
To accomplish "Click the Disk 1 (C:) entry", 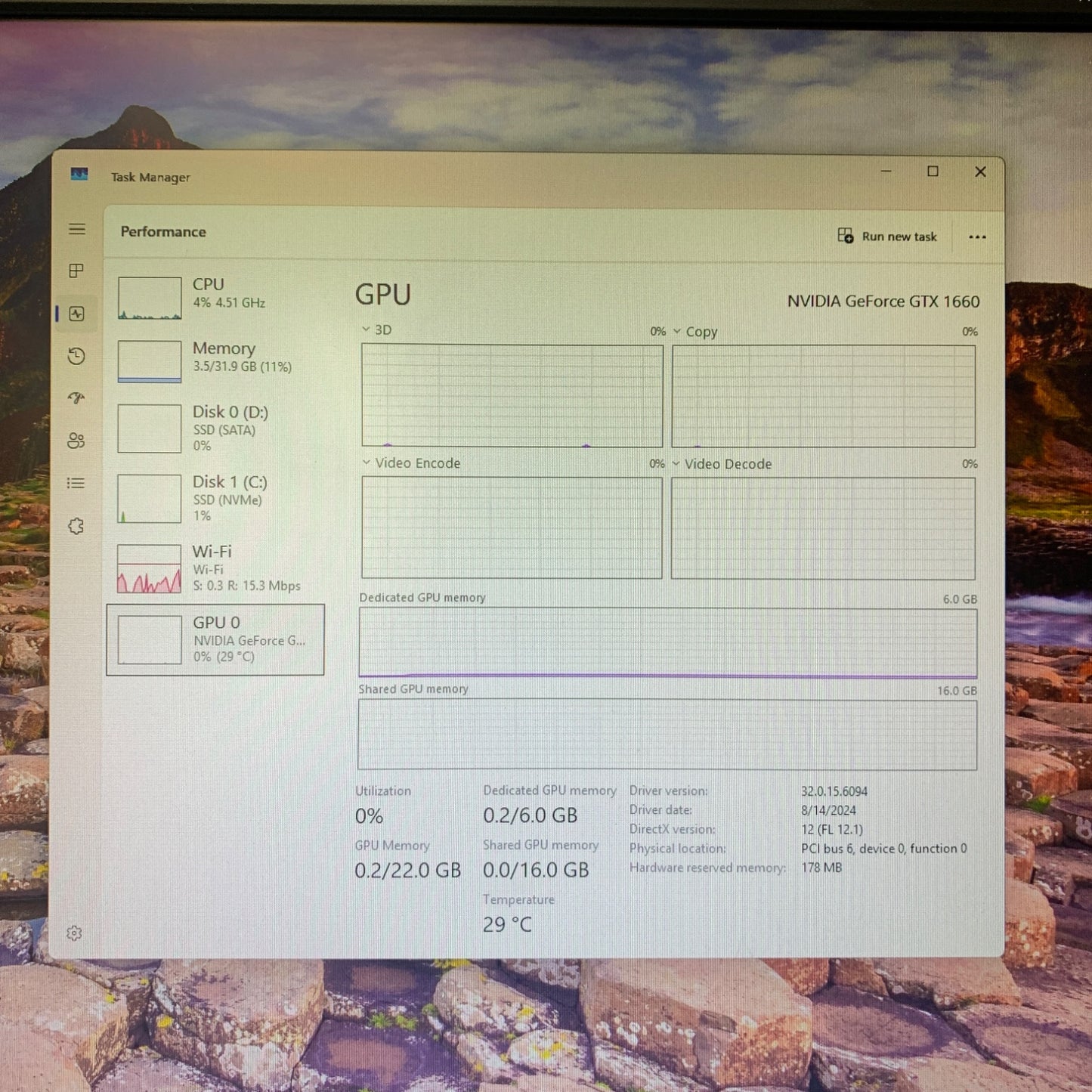I will [x=215, y=498].
